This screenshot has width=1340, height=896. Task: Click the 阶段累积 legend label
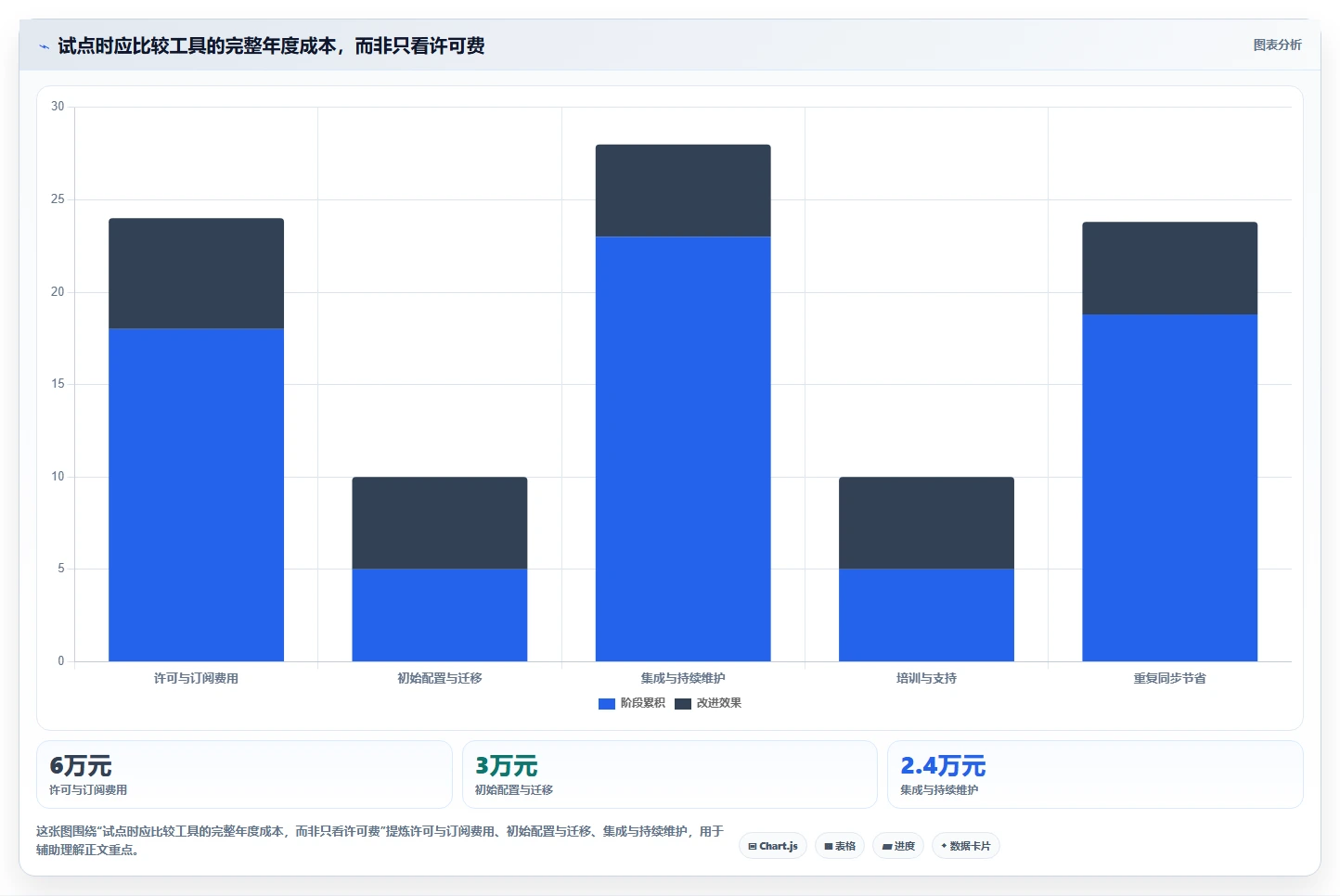click(643, 703)
